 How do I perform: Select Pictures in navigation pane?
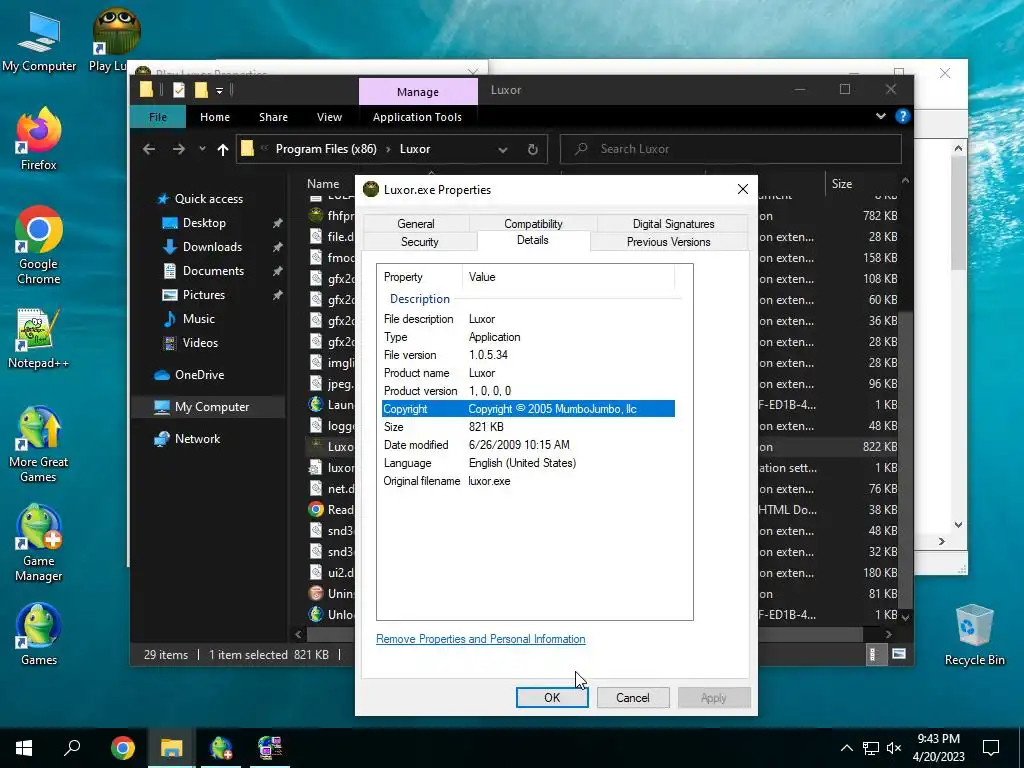pyautogui.click(x=203, y=295)
